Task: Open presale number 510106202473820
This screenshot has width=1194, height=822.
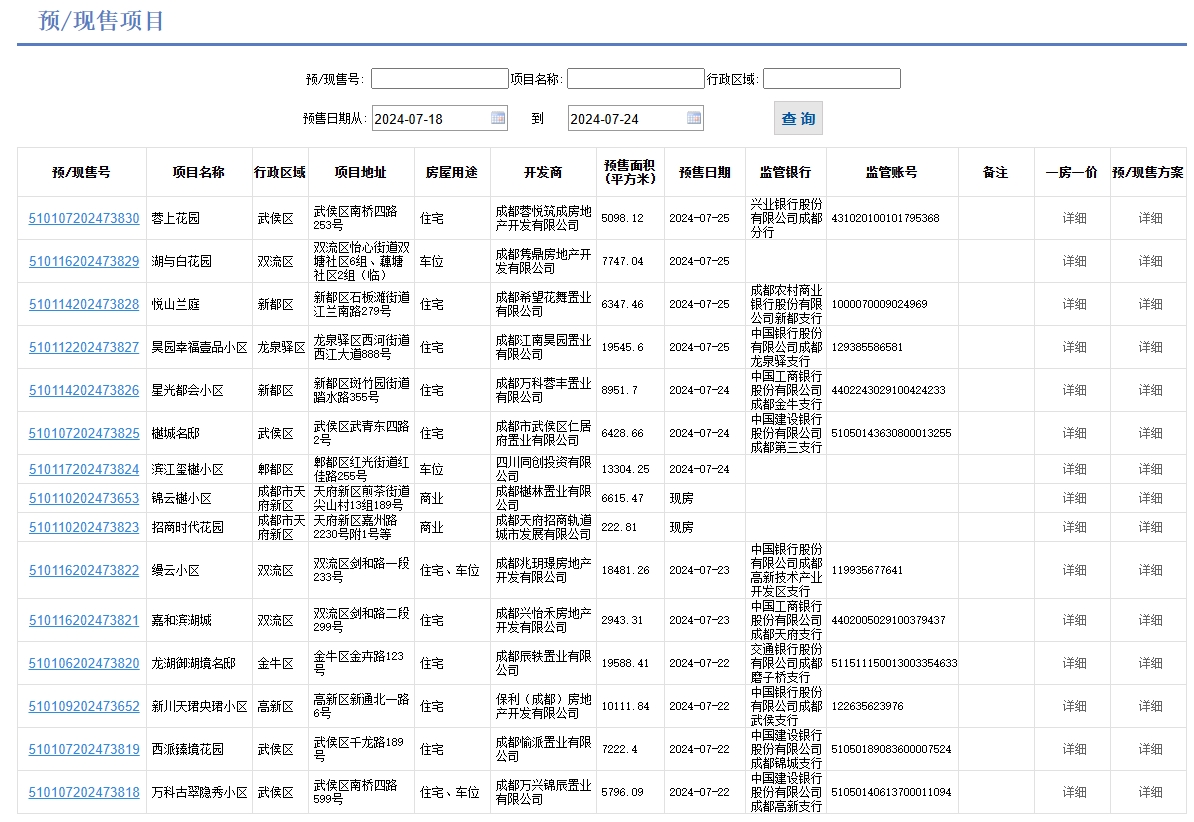Action: pos(84,664)
